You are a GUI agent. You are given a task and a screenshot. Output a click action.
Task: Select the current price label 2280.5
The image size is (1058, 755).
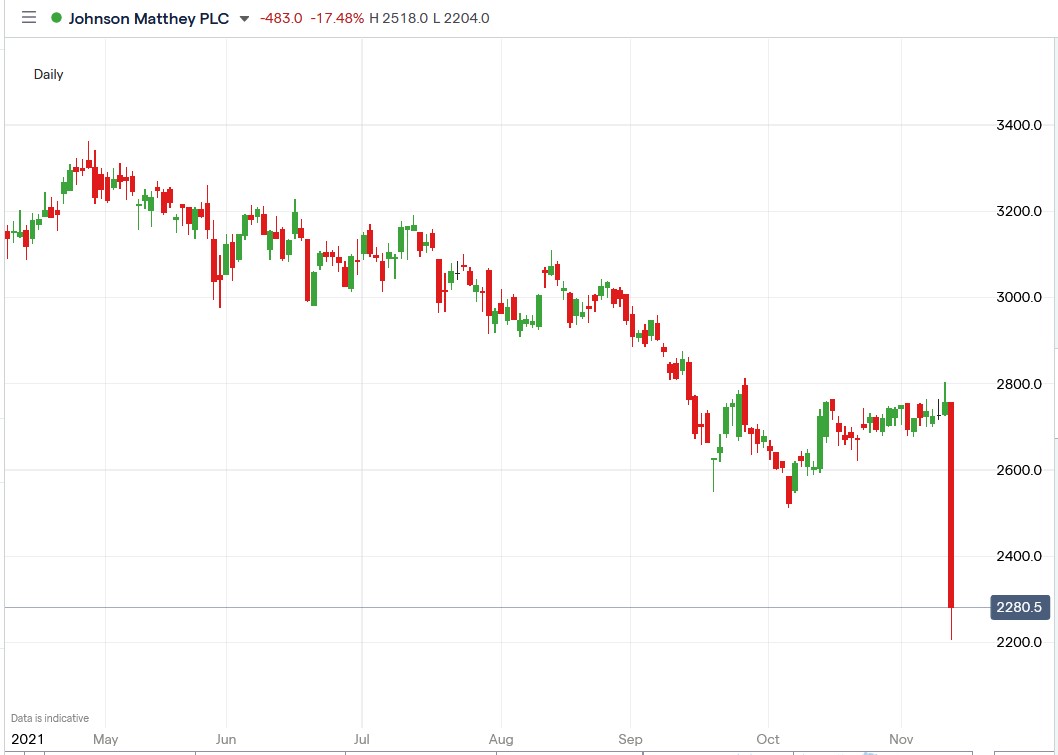pos(1019,607)
